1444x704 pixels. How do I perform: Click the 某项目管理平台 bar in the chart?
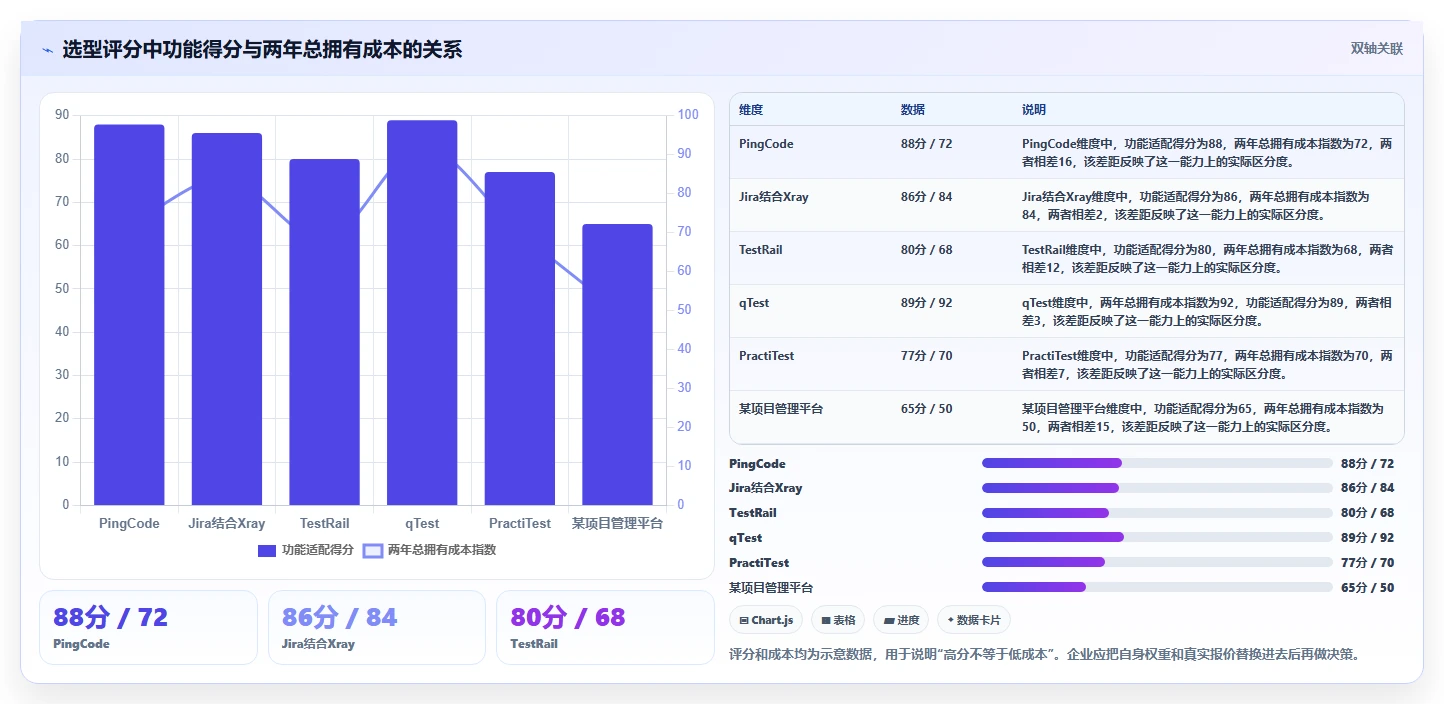pyautogui.click(x=617, y=365)
